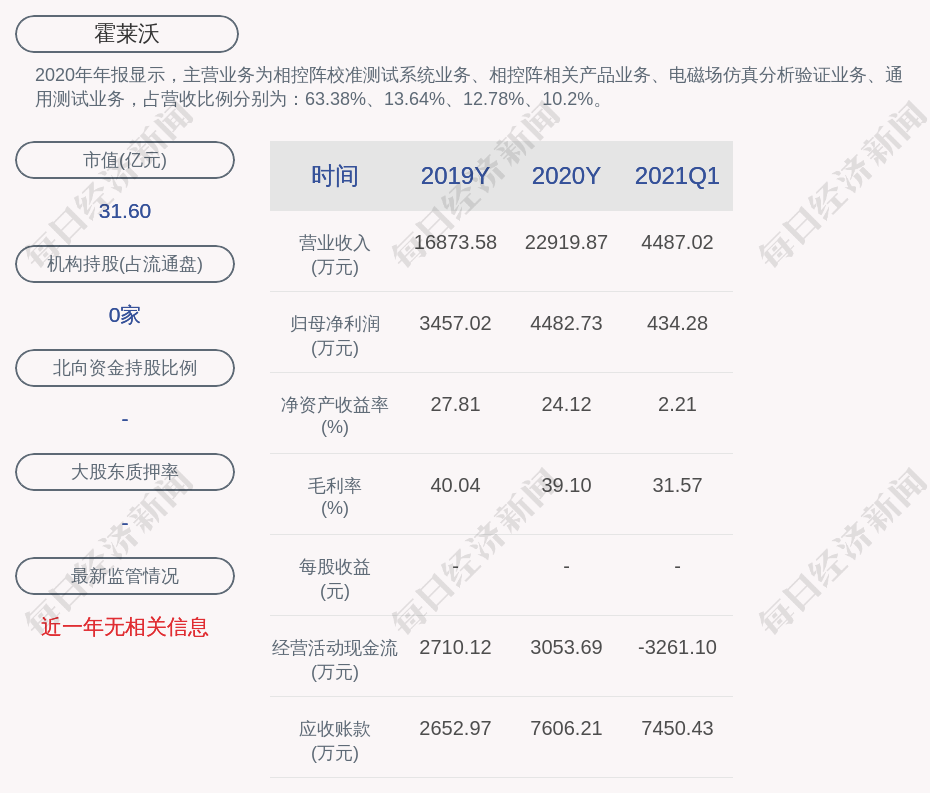Click the 大股东质押率 pill button

(x=125, y=472)
